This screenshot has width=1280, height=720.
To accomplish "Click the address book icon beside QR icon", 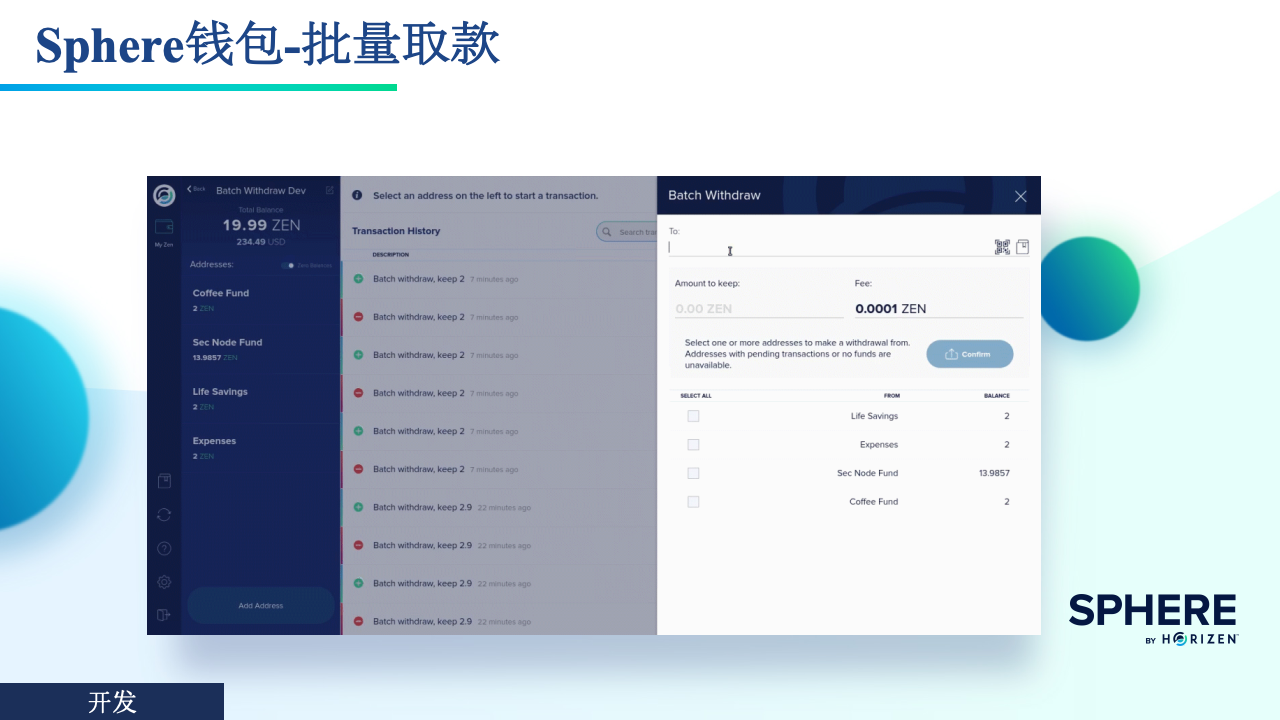I will (1022, 247).
